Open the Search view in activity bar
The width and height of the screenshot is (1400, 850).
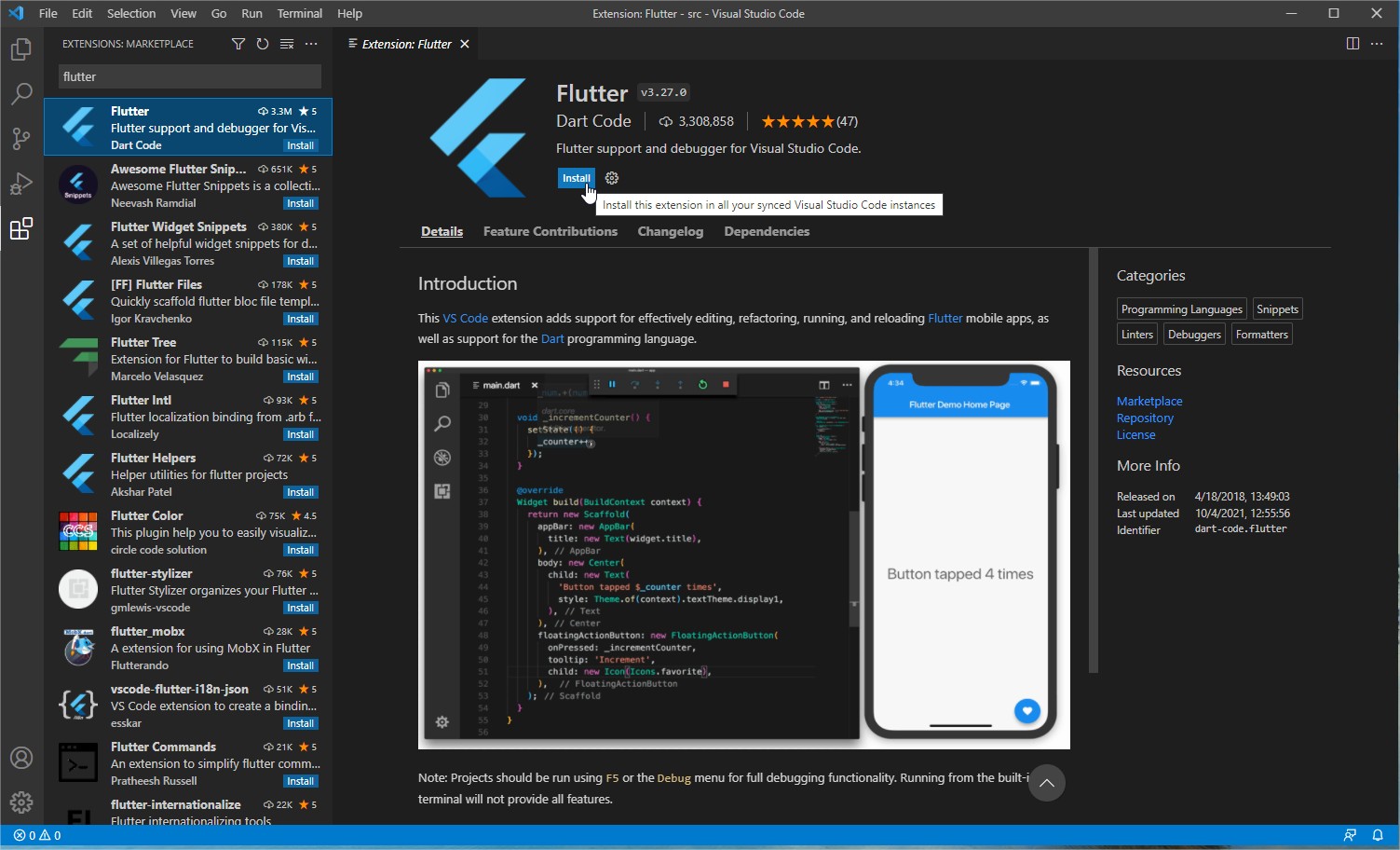(20, 93)
